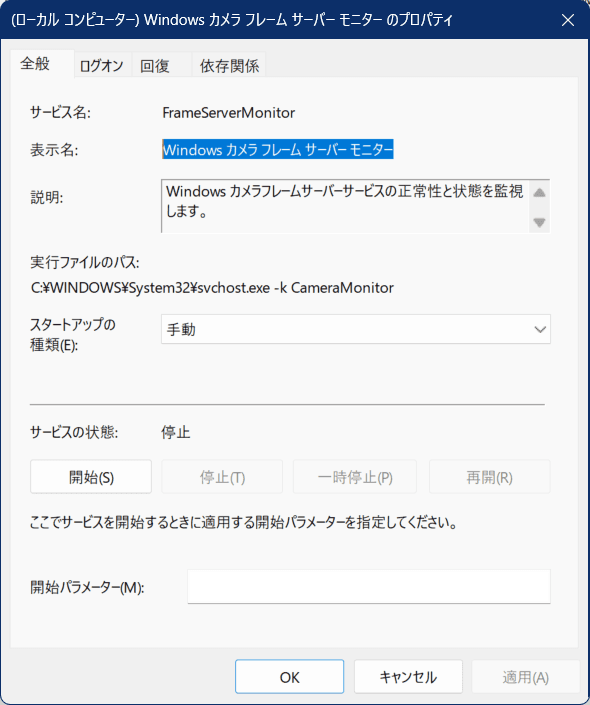Click the 実行ファイルのパス: label
This screenshot has width=590, height=705.
click(x=85, y=262)
